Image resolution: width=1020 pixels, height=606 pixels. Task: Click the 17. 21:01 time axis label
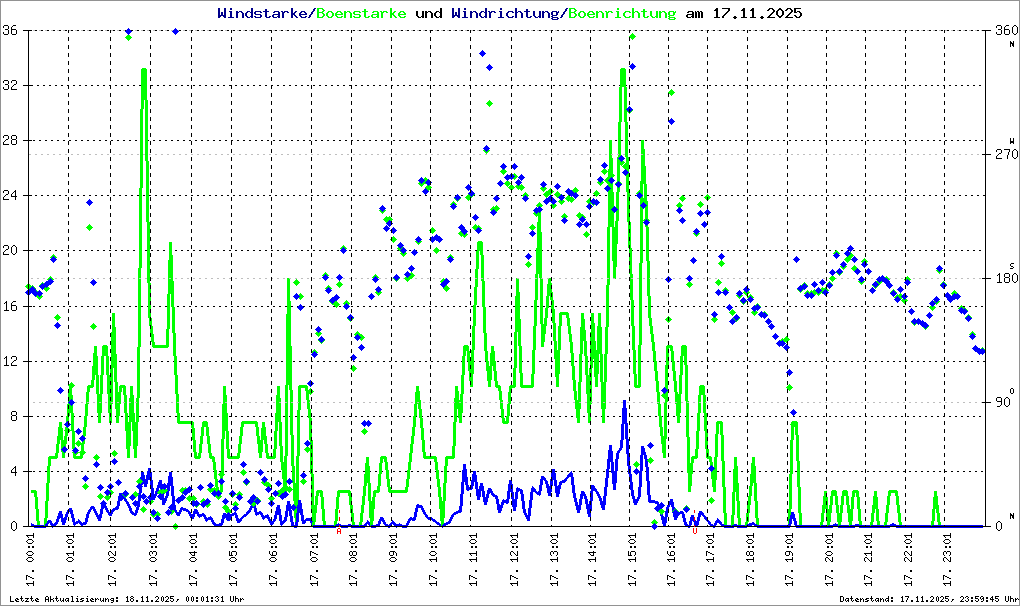coord(868,560)
